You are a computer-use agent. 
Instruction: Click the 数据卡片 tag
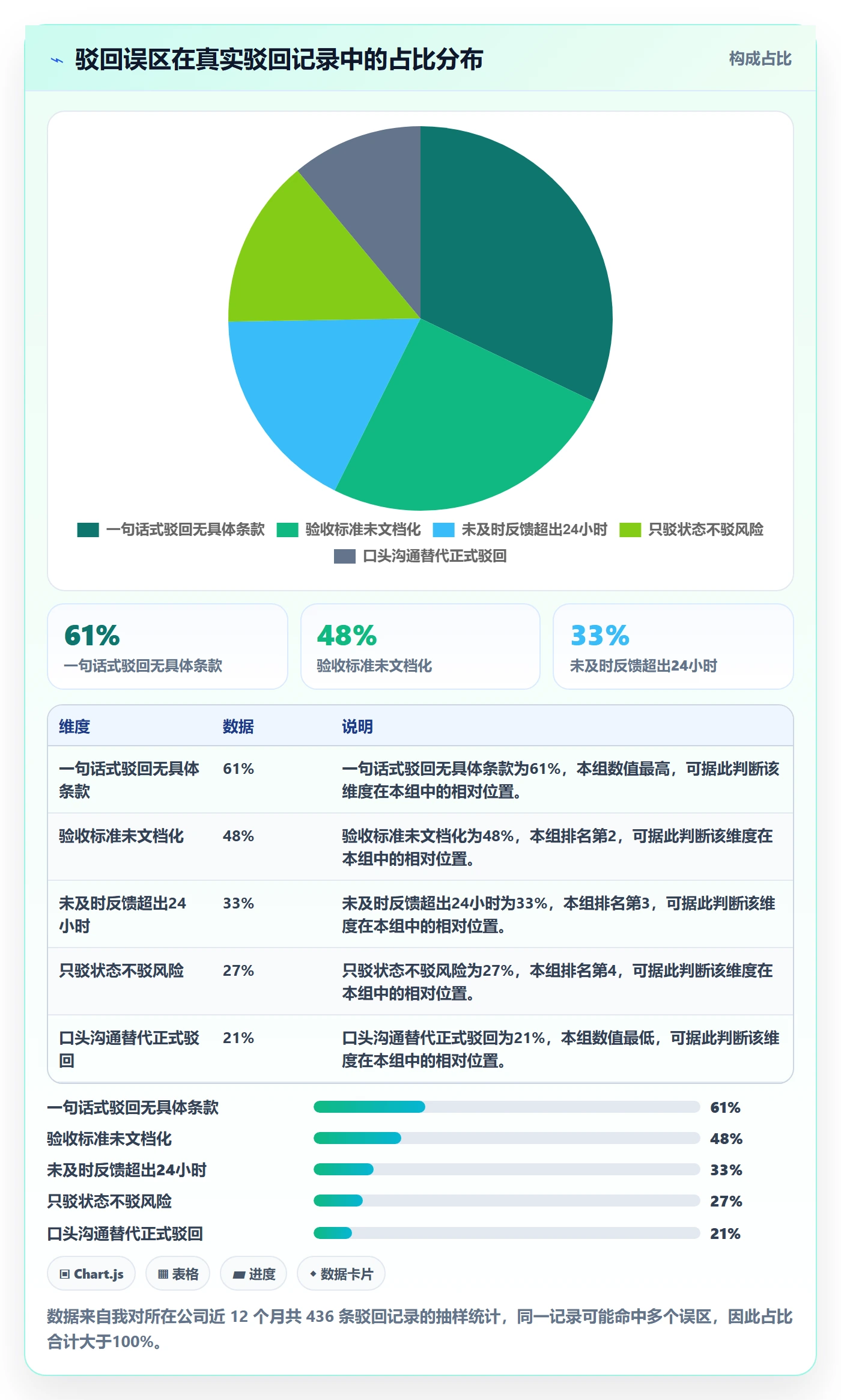point(341,1273)
